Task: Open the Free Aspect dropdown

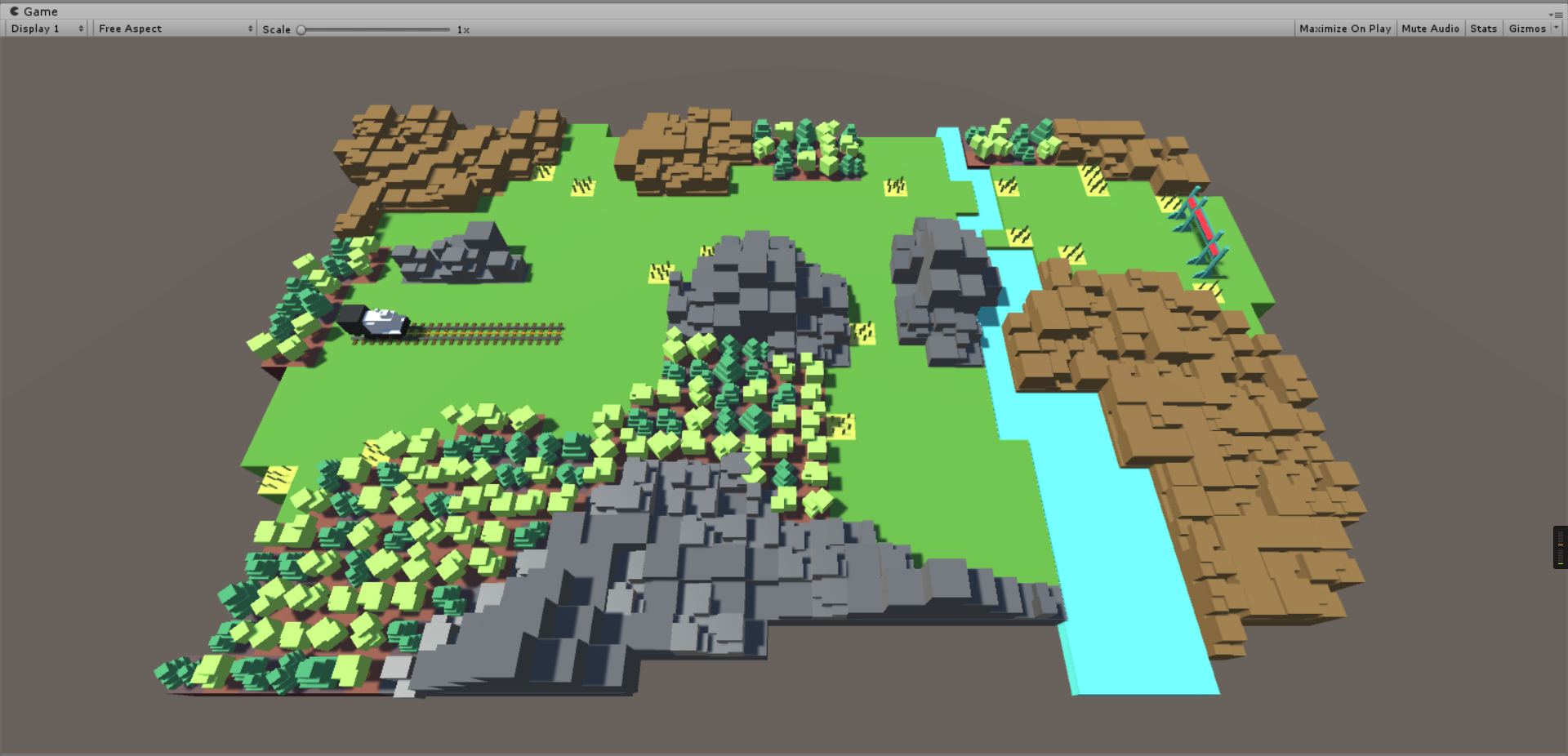Action: point(175,29)
